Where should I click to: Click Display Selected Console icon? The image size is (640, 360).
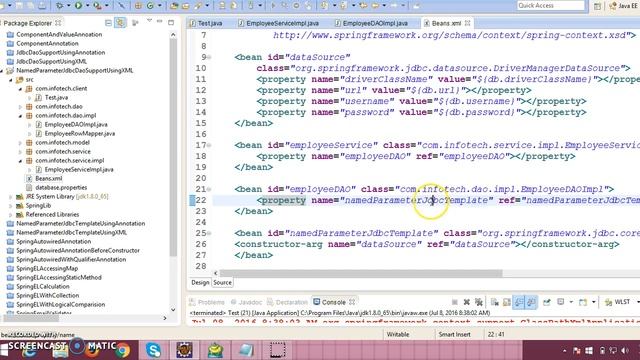click(x=561, y=302)
